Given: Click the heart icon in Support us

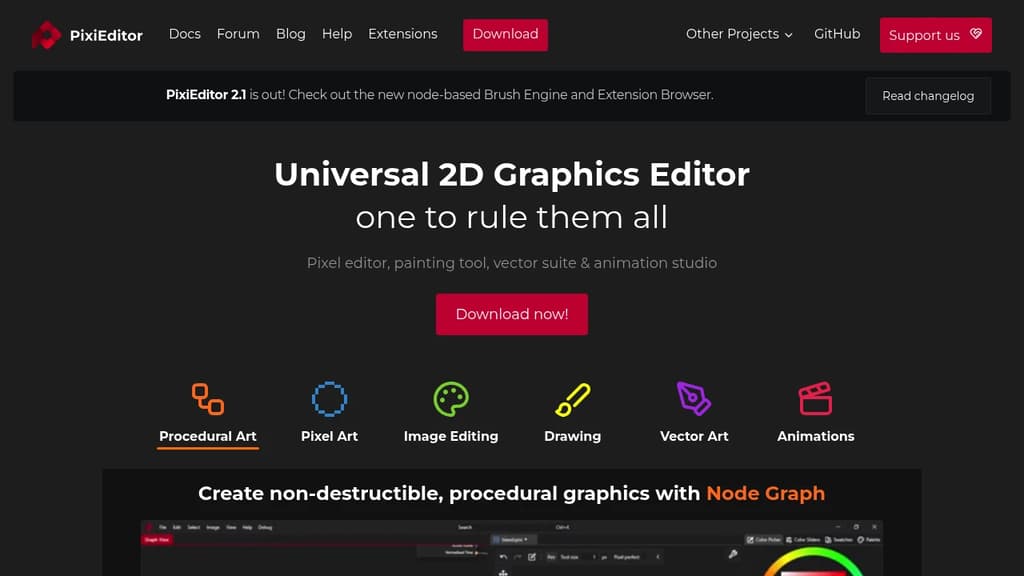Looking at the screenshot, I should (976, 34).
